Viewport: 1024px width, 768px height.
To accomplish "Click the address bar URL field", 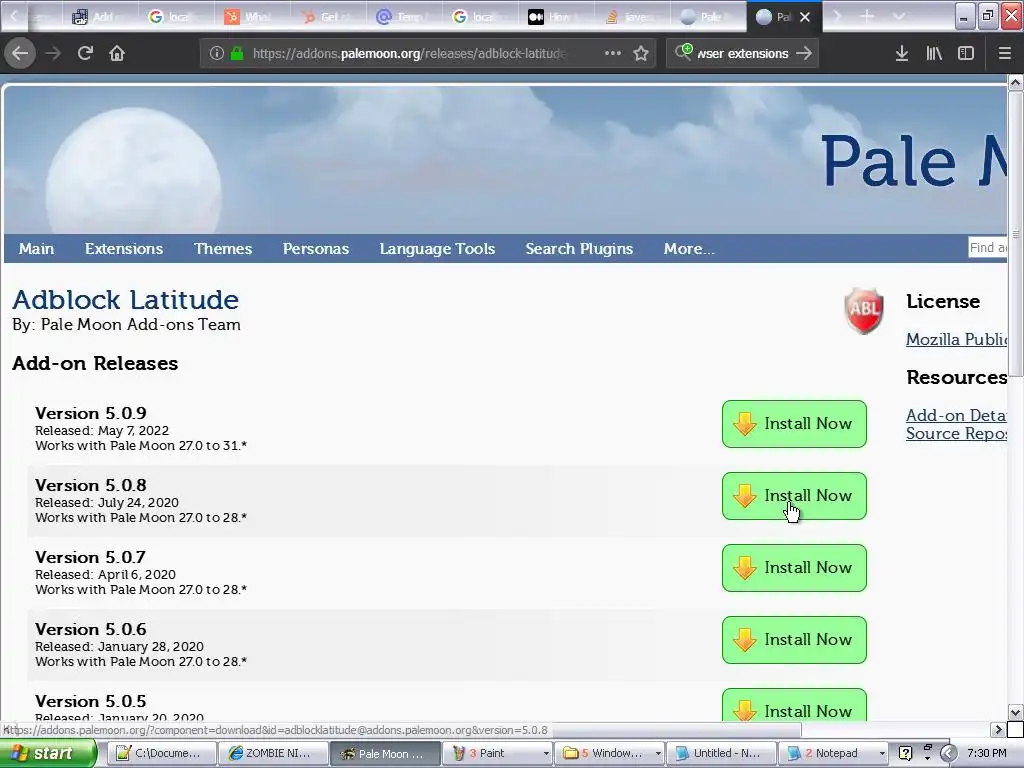I will click(x=408, y=54).
